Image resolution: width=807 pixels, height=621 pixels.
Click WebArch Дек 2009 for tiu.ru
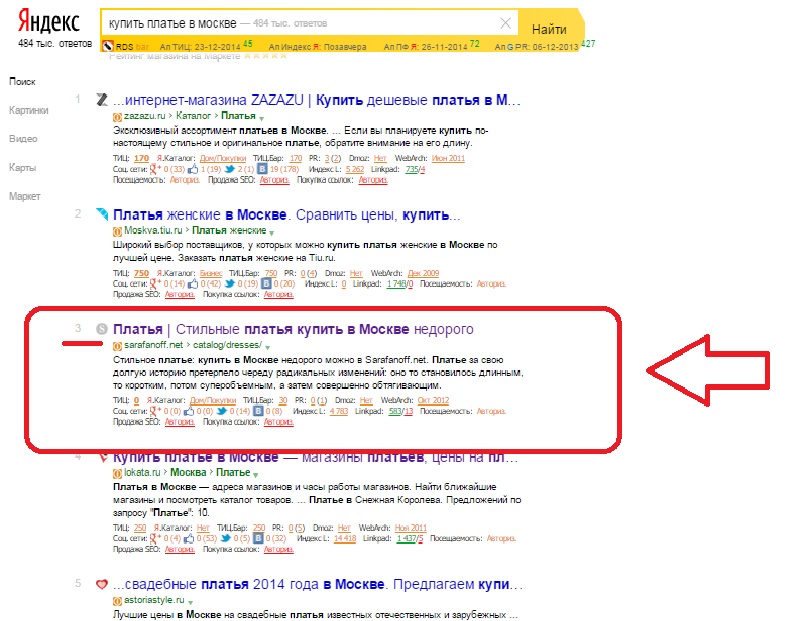(423, 273)
